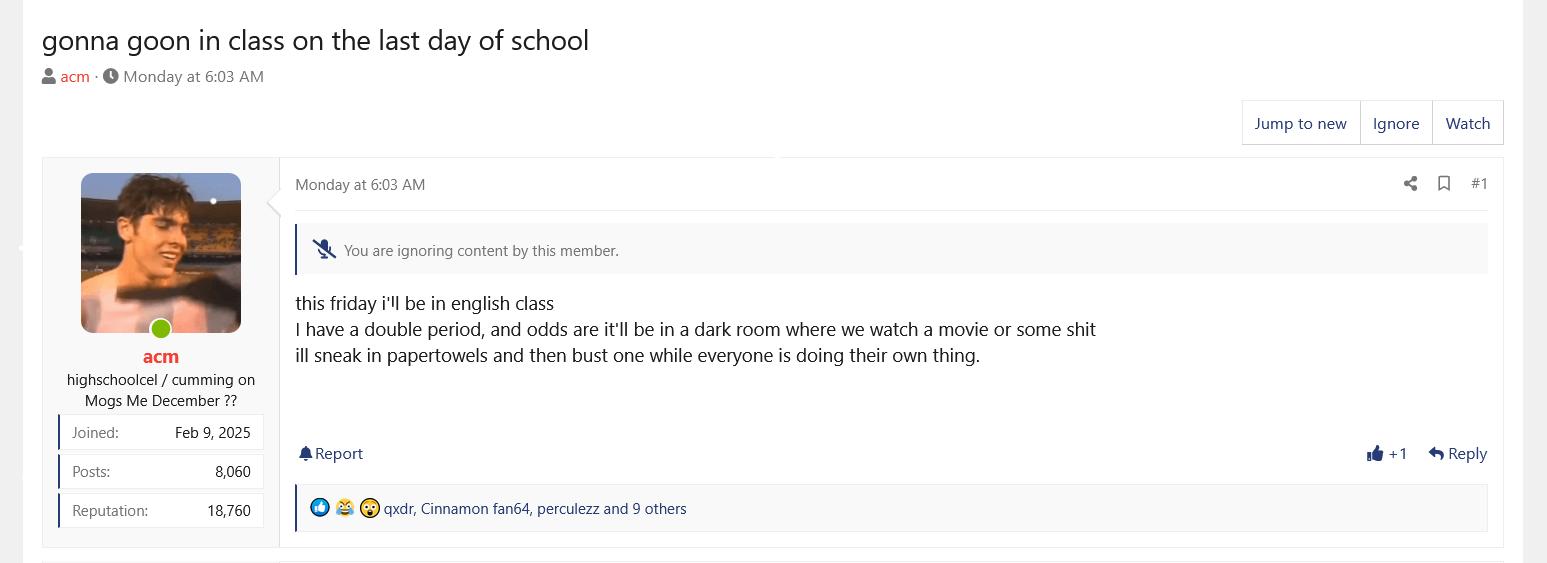Click the qxdr user link in reactions
Screen dimensions: 1547x563
click(398, 509)
